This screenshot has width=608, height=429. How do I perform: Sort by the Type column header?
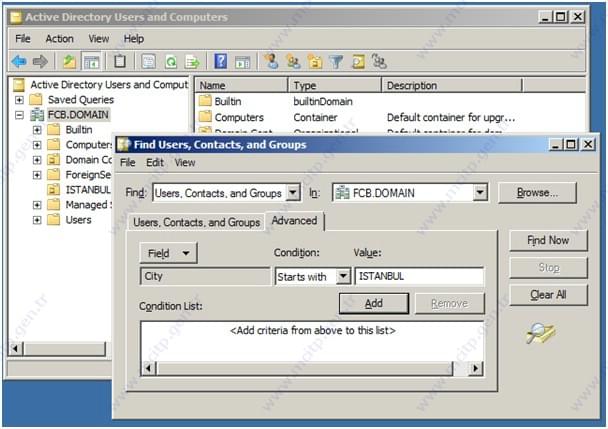[335, 85]
